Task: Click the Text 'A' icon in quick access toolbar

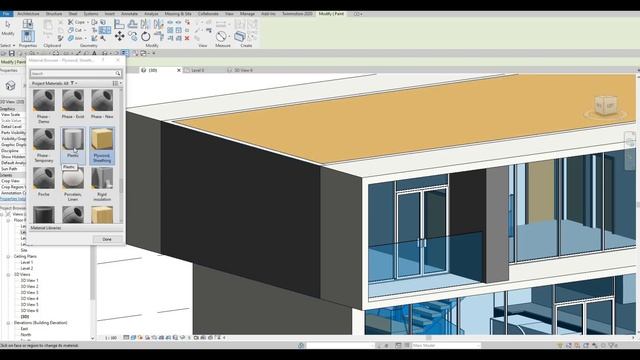Action: coord(94,53)
